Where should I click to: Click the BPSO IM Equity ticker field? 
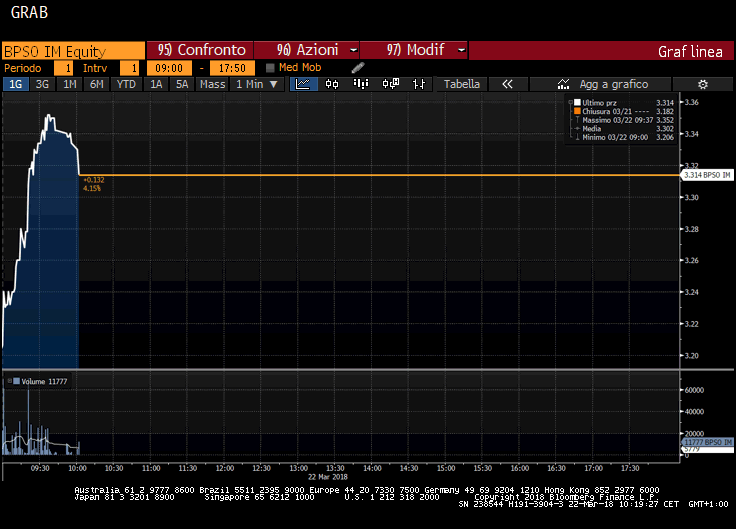pos(72,50)
